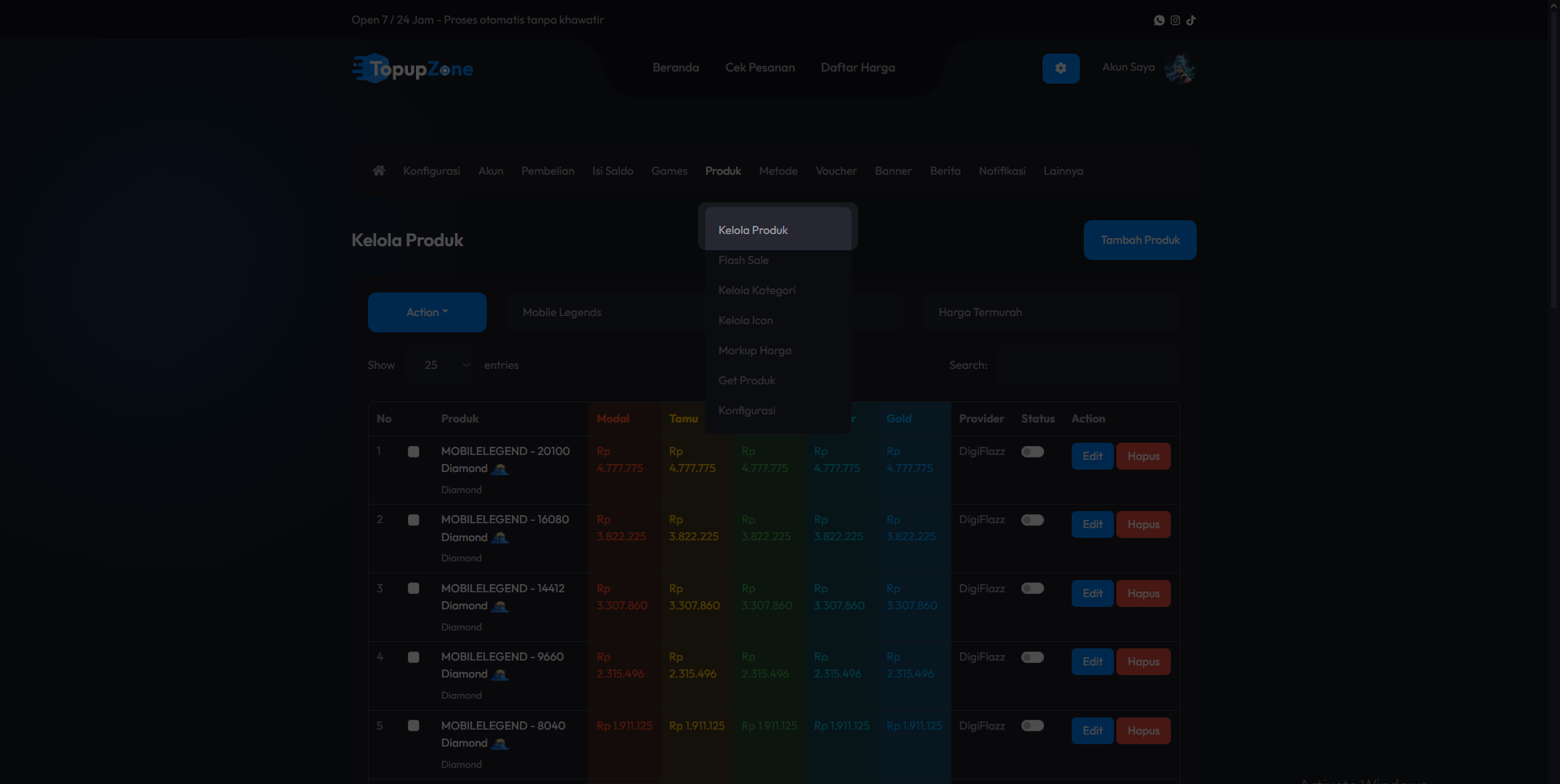
Task: Tick checkbox for MOBILELEGEND - 16080 Diamond
Action: 414,520
